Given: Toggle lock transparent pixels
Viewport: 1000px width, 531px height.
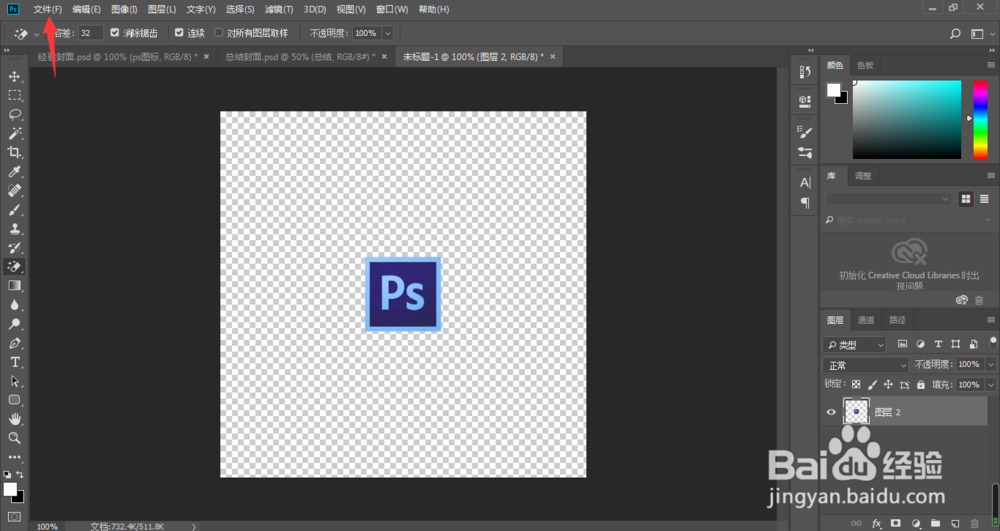Looking at the screenshot, I should coord(856,384).
